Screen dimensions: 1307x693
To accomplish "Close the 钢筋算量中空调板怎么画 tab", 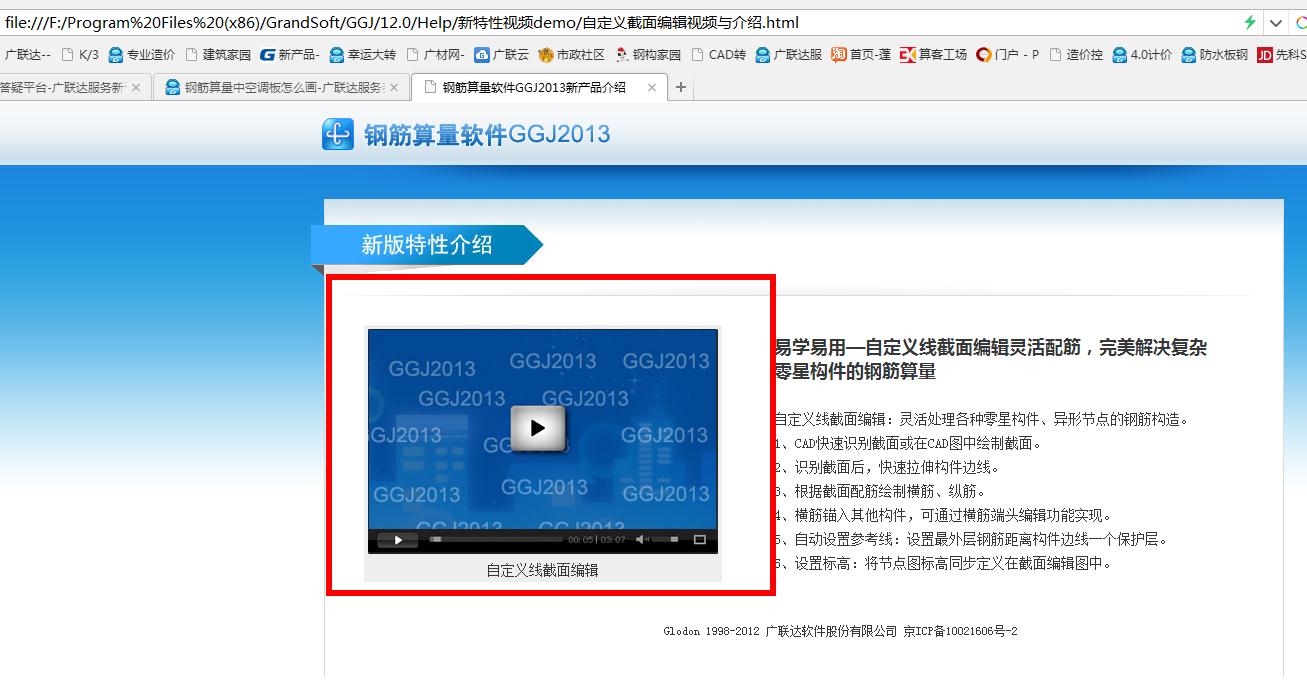I will (x=394, y=88).
